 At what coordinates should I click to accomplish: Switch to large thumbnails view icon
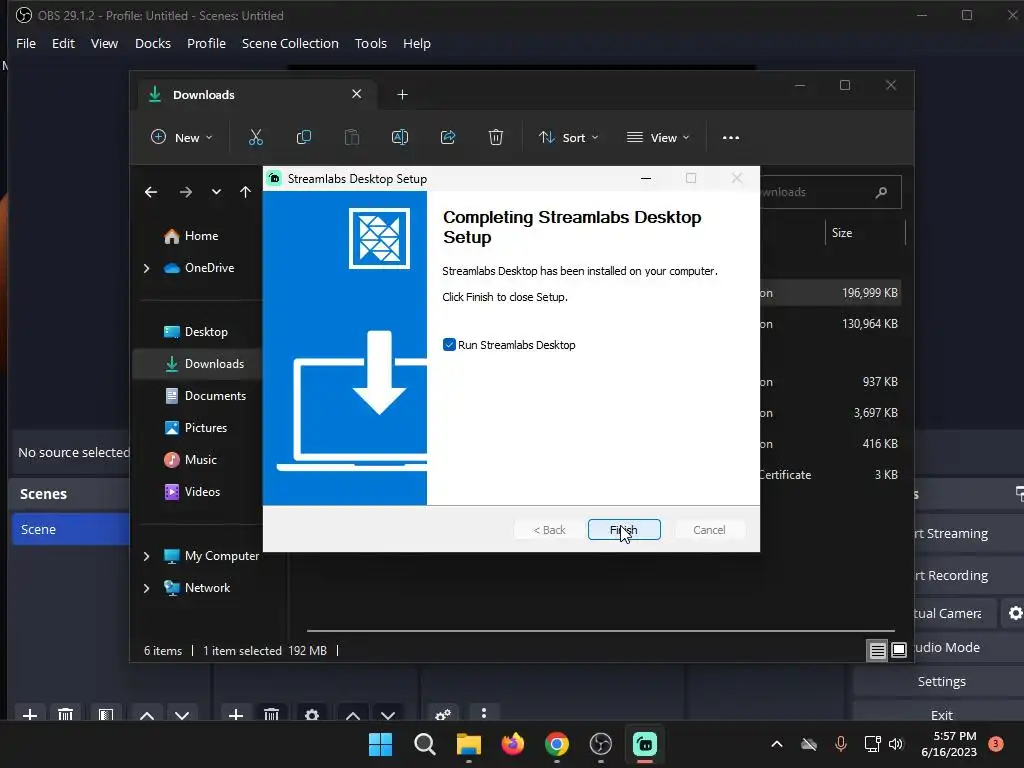point(899,650)
